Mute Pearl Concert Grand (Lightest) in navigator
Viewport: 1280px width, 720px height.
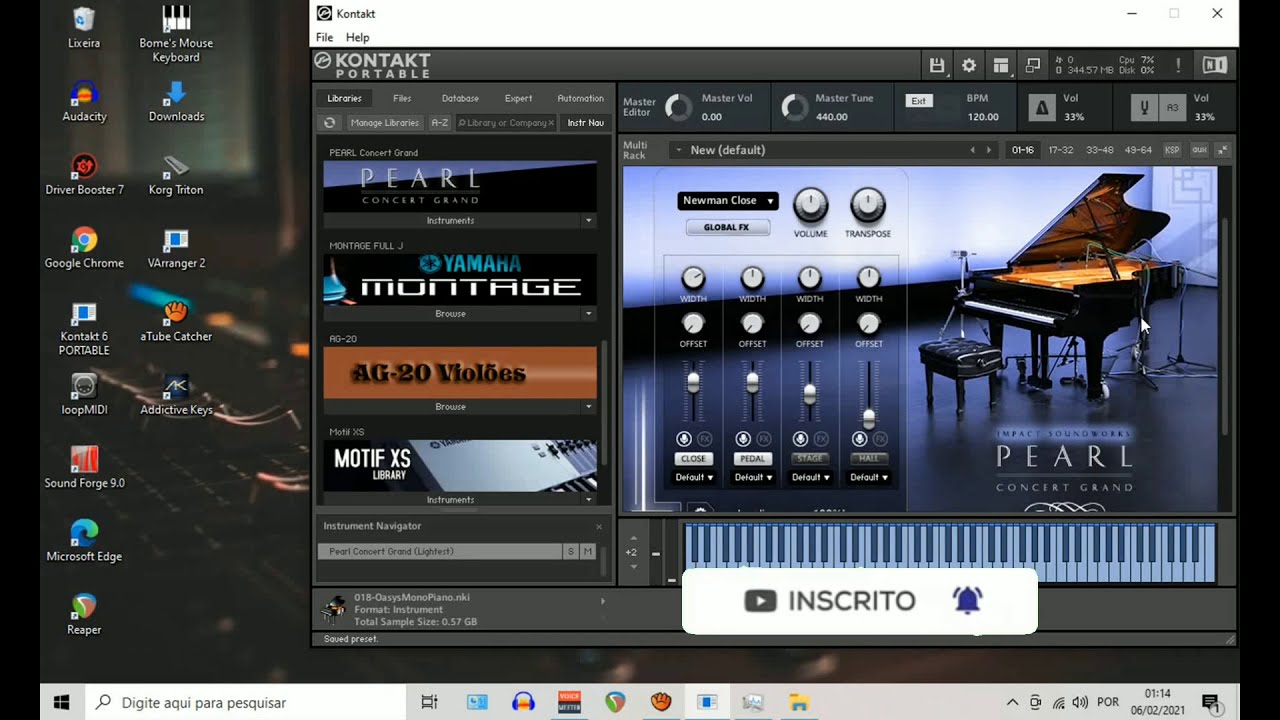point(588,551)
